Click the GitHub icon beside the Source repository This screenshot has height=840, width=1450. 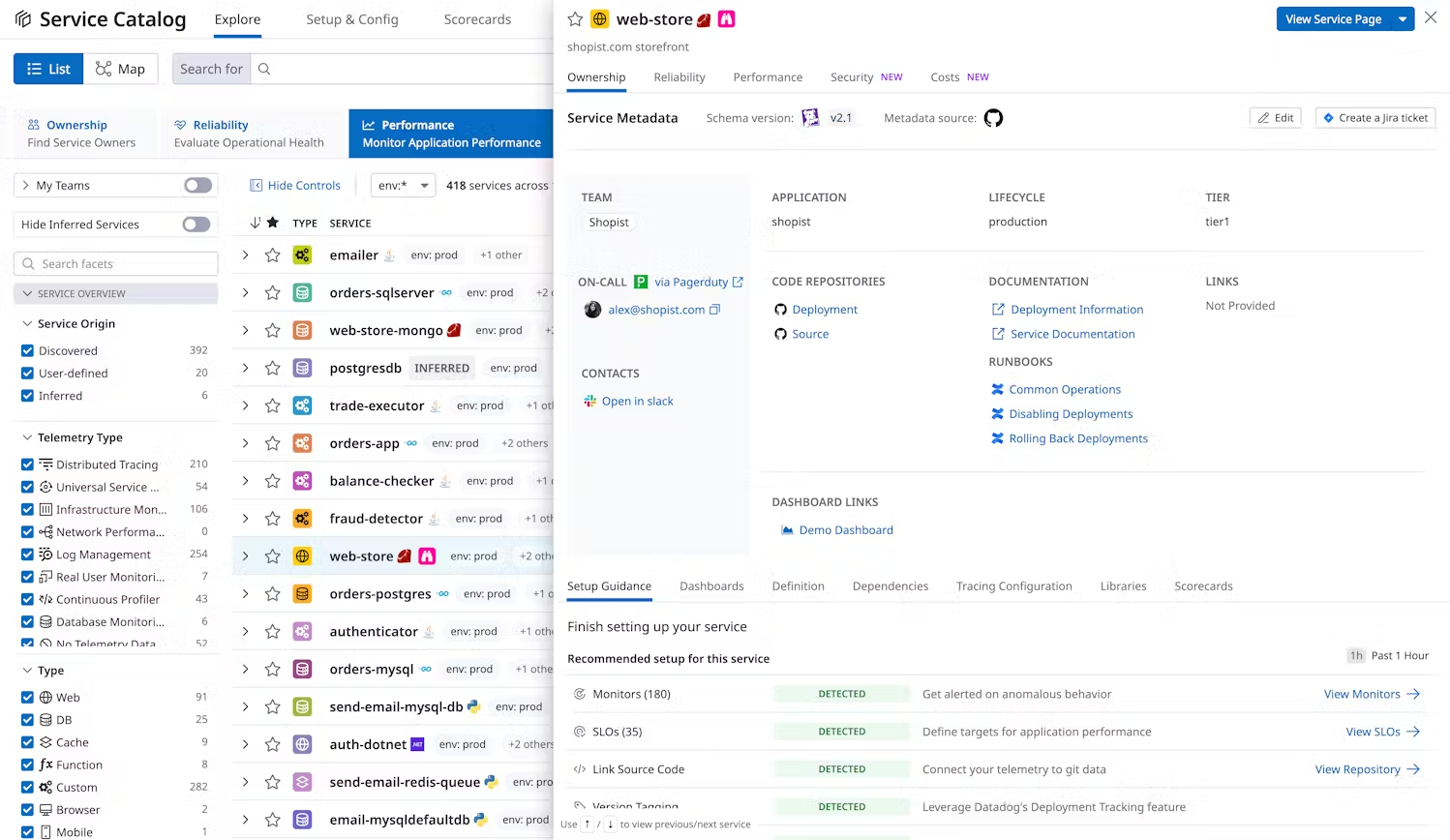(x=780, y=333)
